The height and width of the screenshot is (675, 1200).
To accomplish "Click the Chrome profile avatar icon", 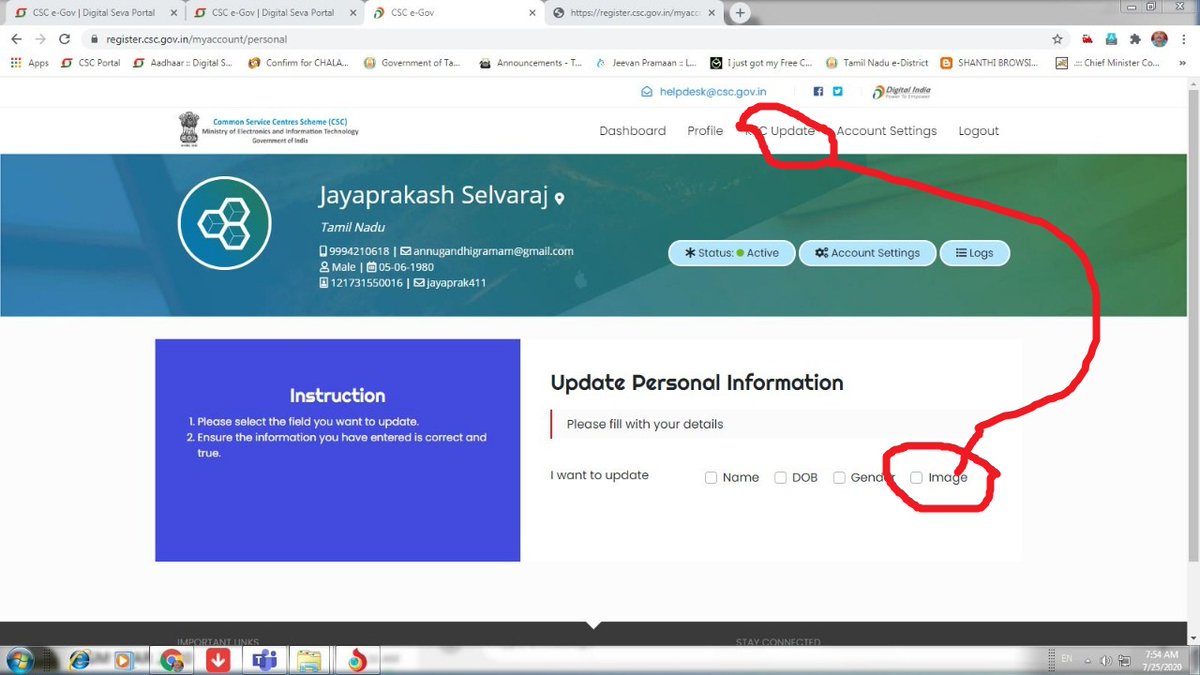I will pyautogui.click(x=1159, y=39).
